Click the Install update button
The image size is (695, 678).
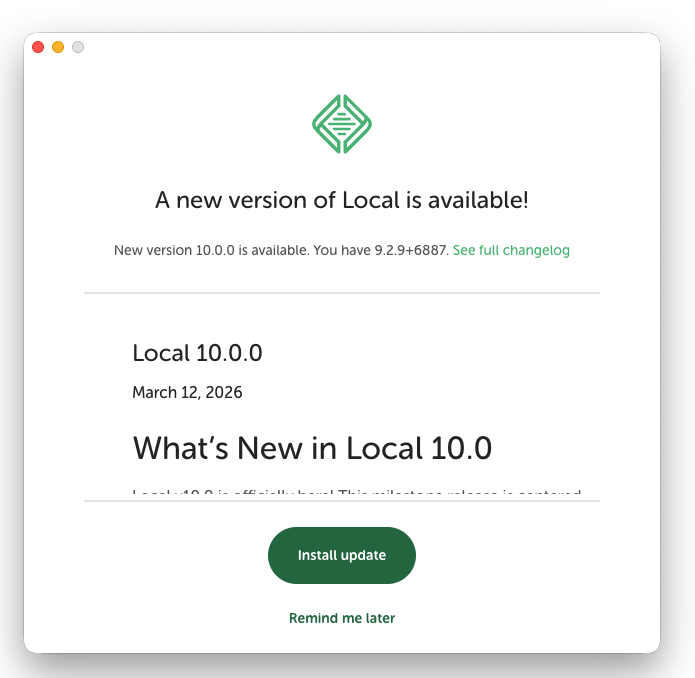pos(342,555)
